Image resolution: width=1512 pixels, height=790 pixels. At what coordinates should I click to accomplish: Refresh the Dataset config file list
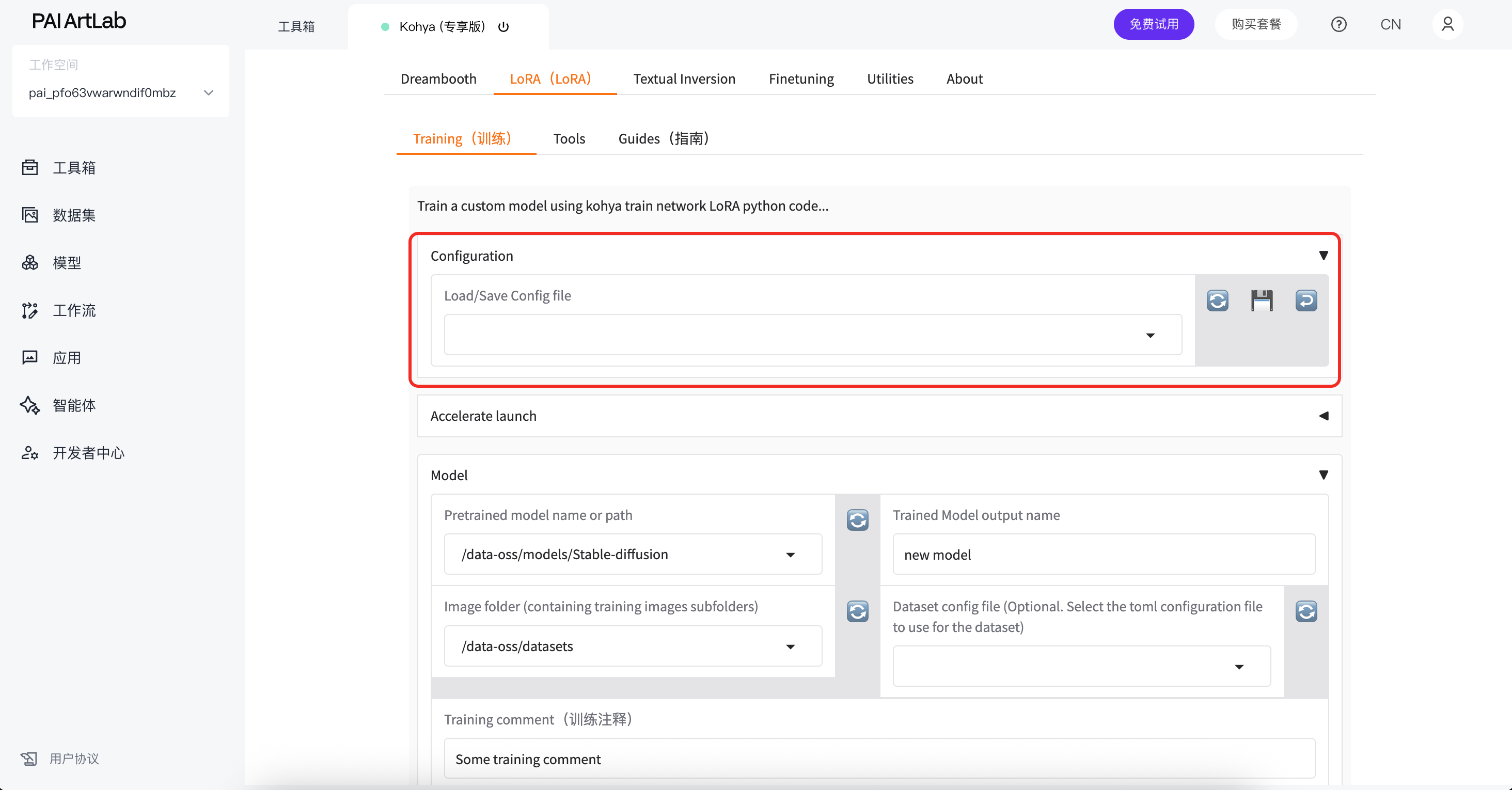(x=1306, y=611)
